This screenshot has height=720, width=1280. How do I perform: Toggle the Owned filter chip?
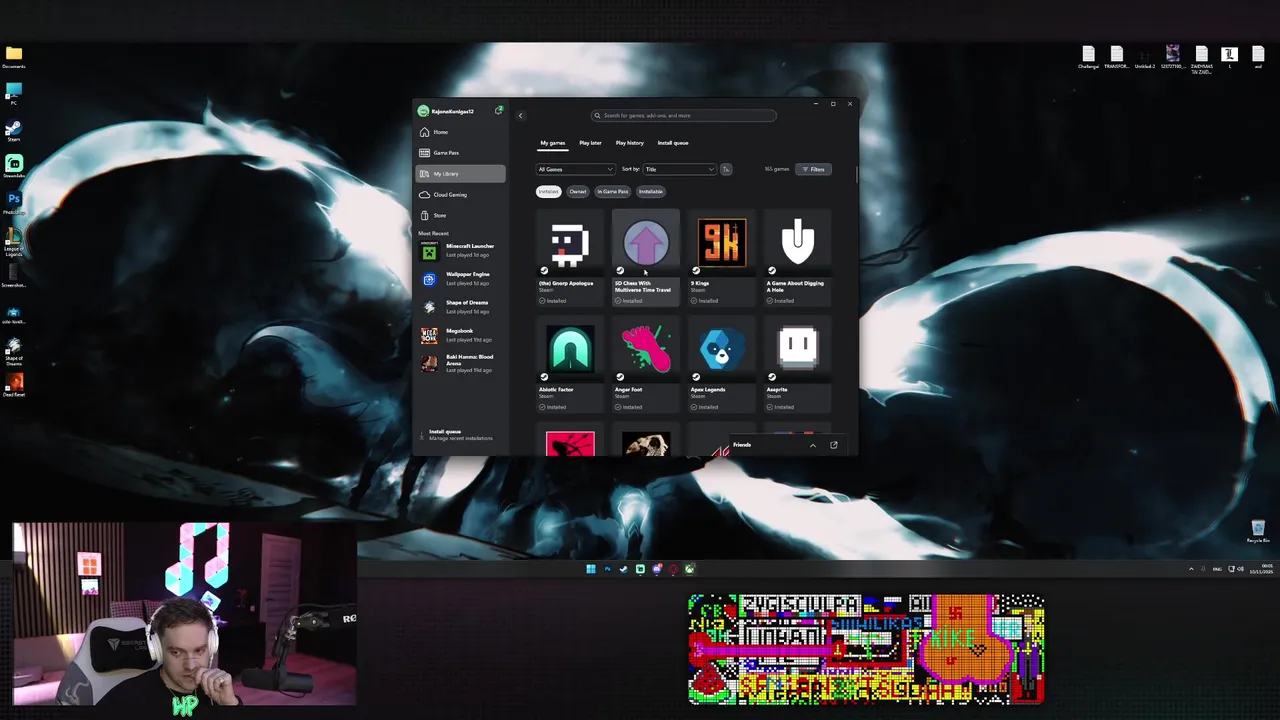pos(578,191)
